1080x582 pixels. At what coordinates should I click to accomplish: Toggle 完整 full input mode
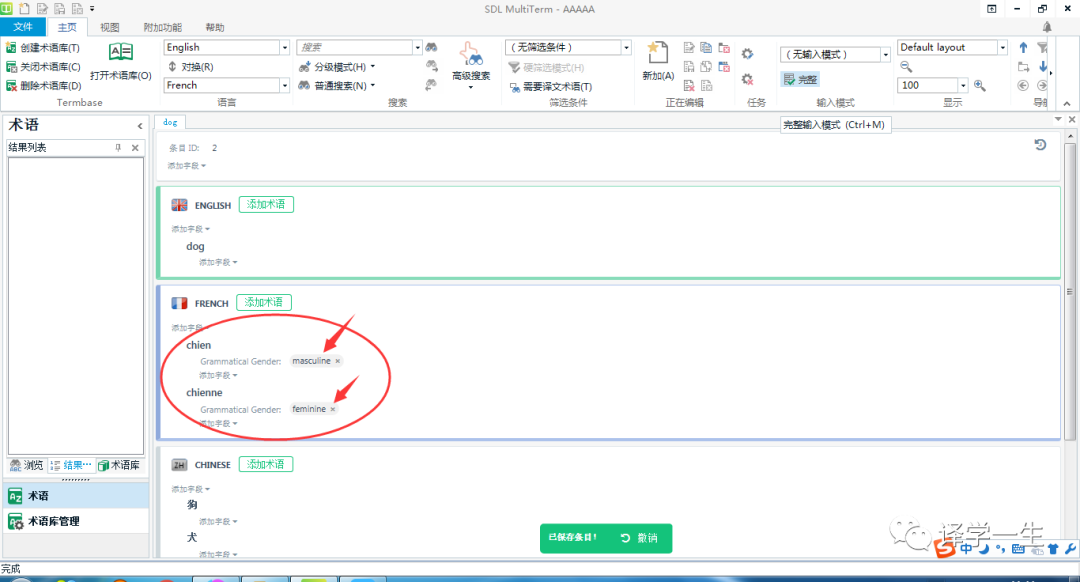(800, 80)
